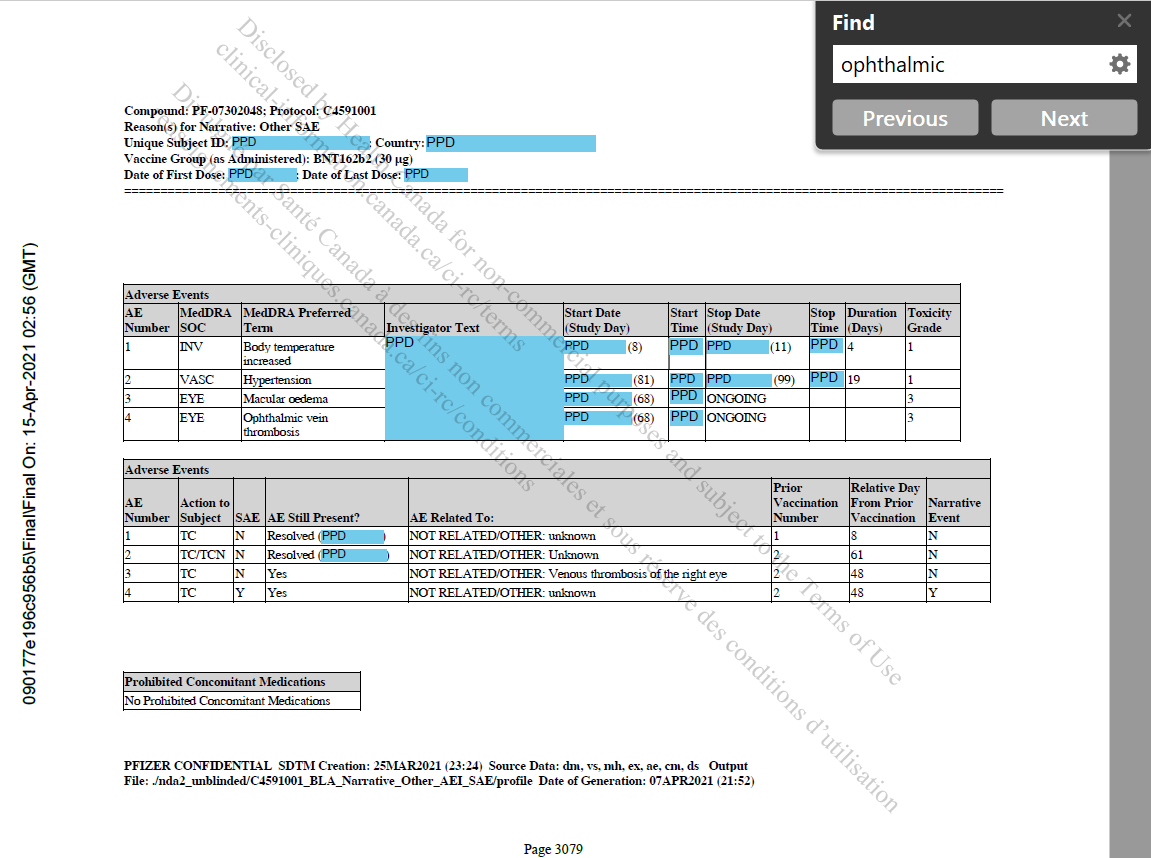1151x858 pixels.
Task: Close the Find panel
Action: pos(1124,21)
